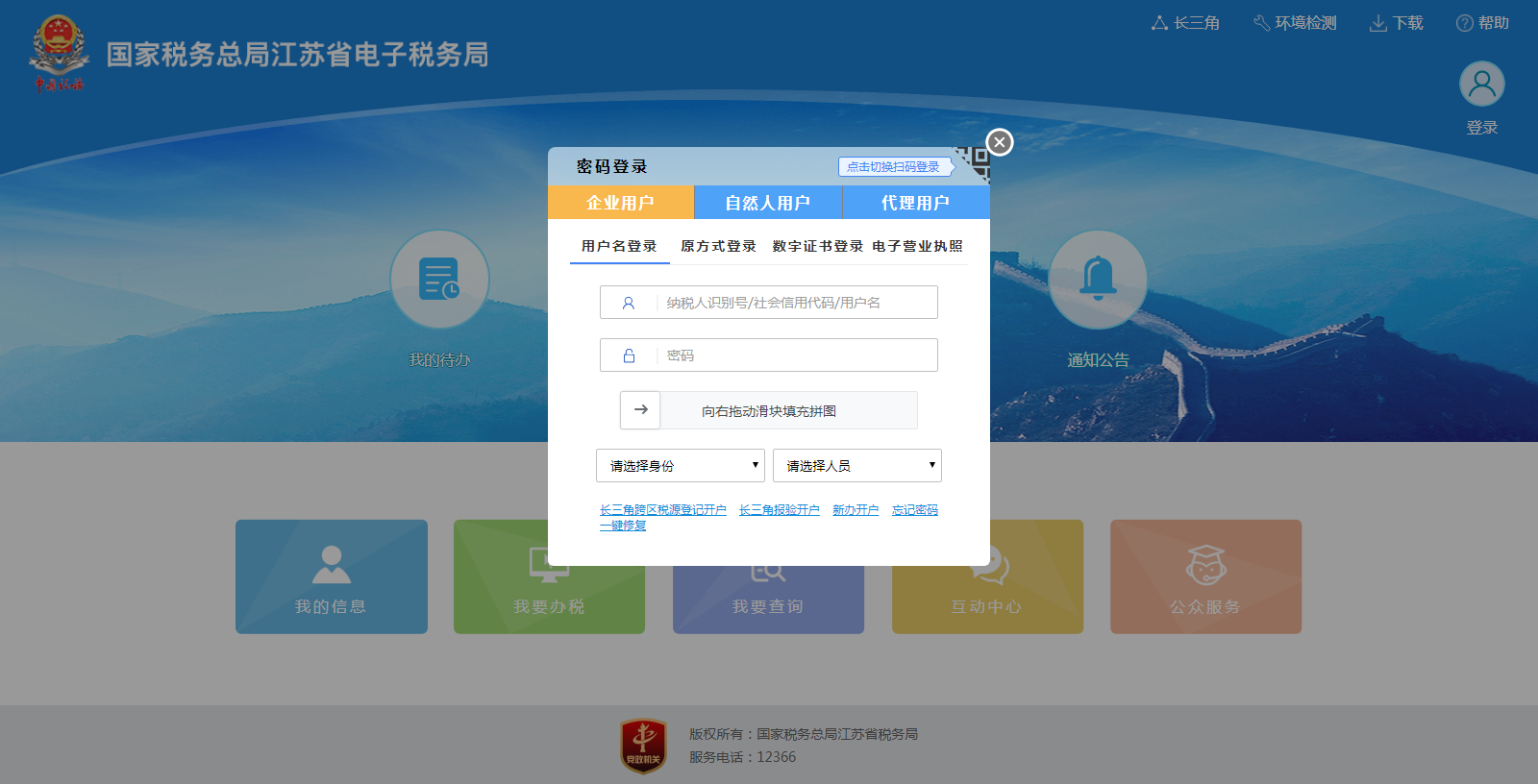Click the 版权所有 footer line
1538x784 pixels.
point(804,734)
